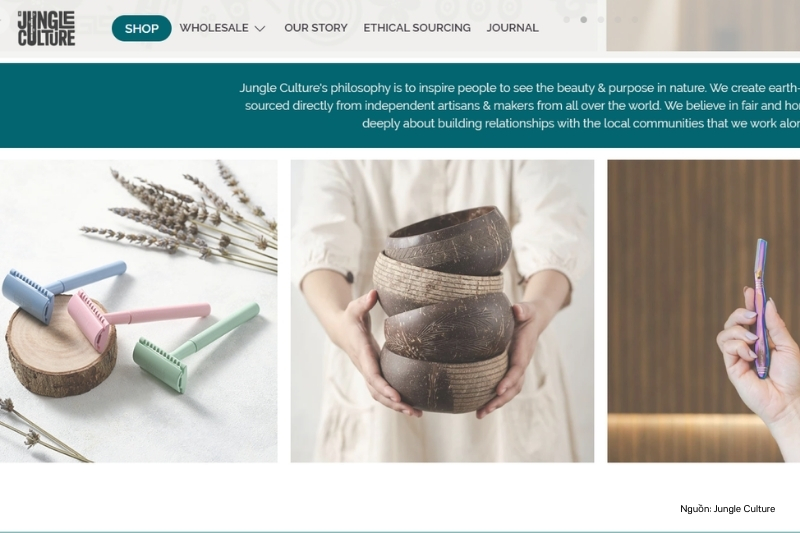Screen dimensions: 800x533
Task: Open the purple dermaplaning razor image
Action: tap(704, 311)
